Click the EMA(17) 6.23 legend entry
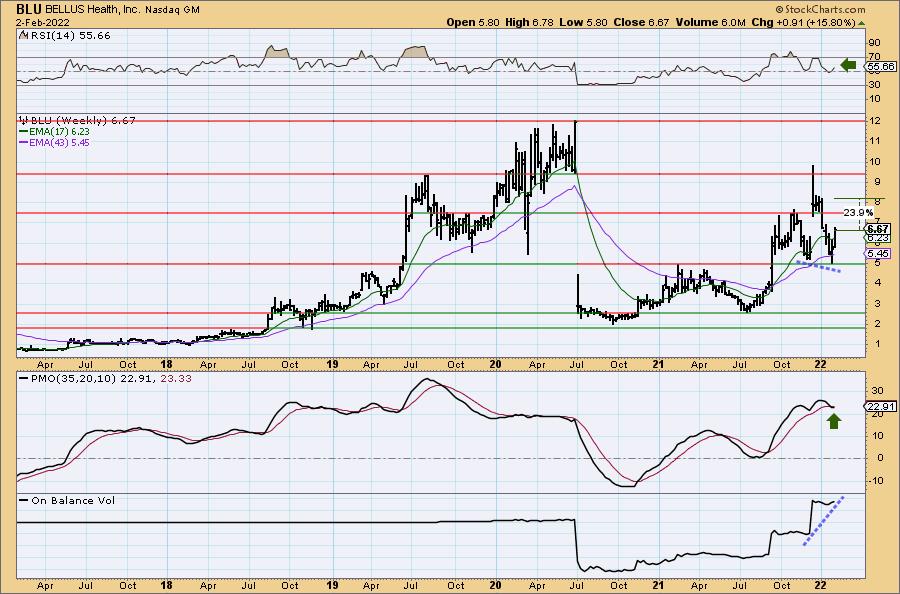 click(x=59, y=131)
